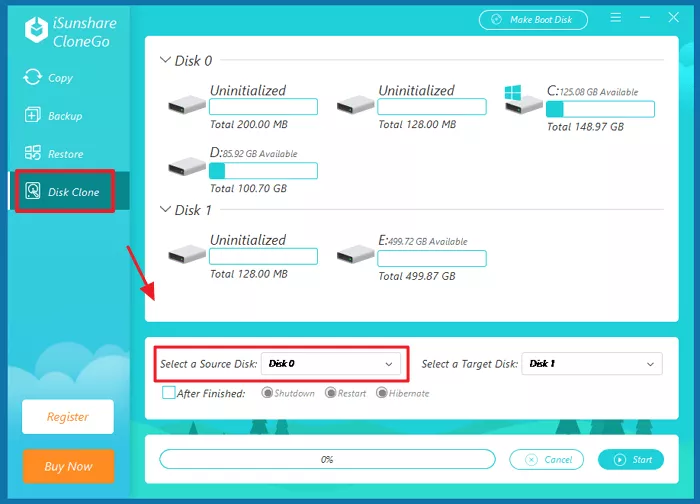Open the hamburger menu icon in title bar
The image size is (700, 504).
pyautogui.click(x=616, y=17)
